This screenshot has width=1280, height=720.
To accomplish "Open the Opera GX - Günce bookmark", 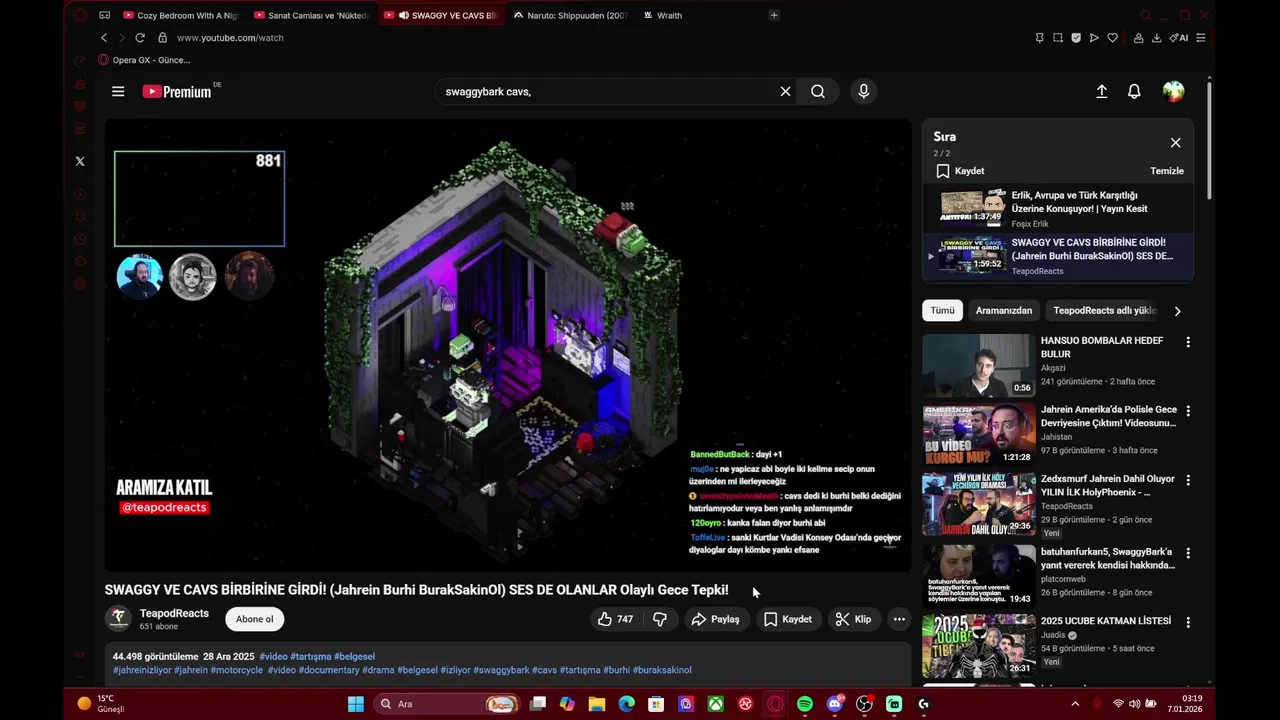I will (144, 60).
